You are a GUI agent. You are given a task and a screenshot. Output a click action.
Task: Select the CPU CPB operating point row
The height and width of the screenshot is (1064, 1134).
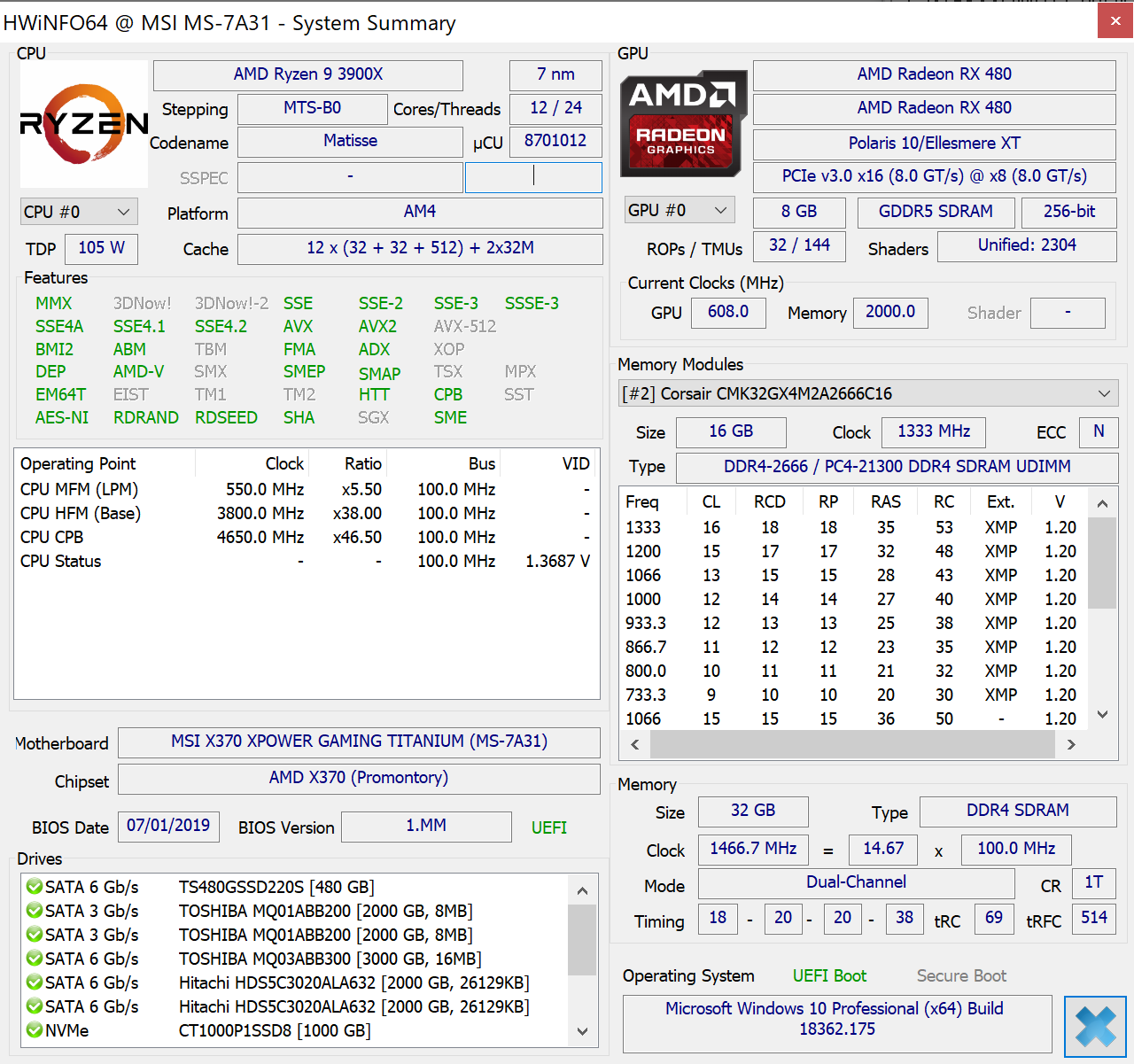click(307, 537)
